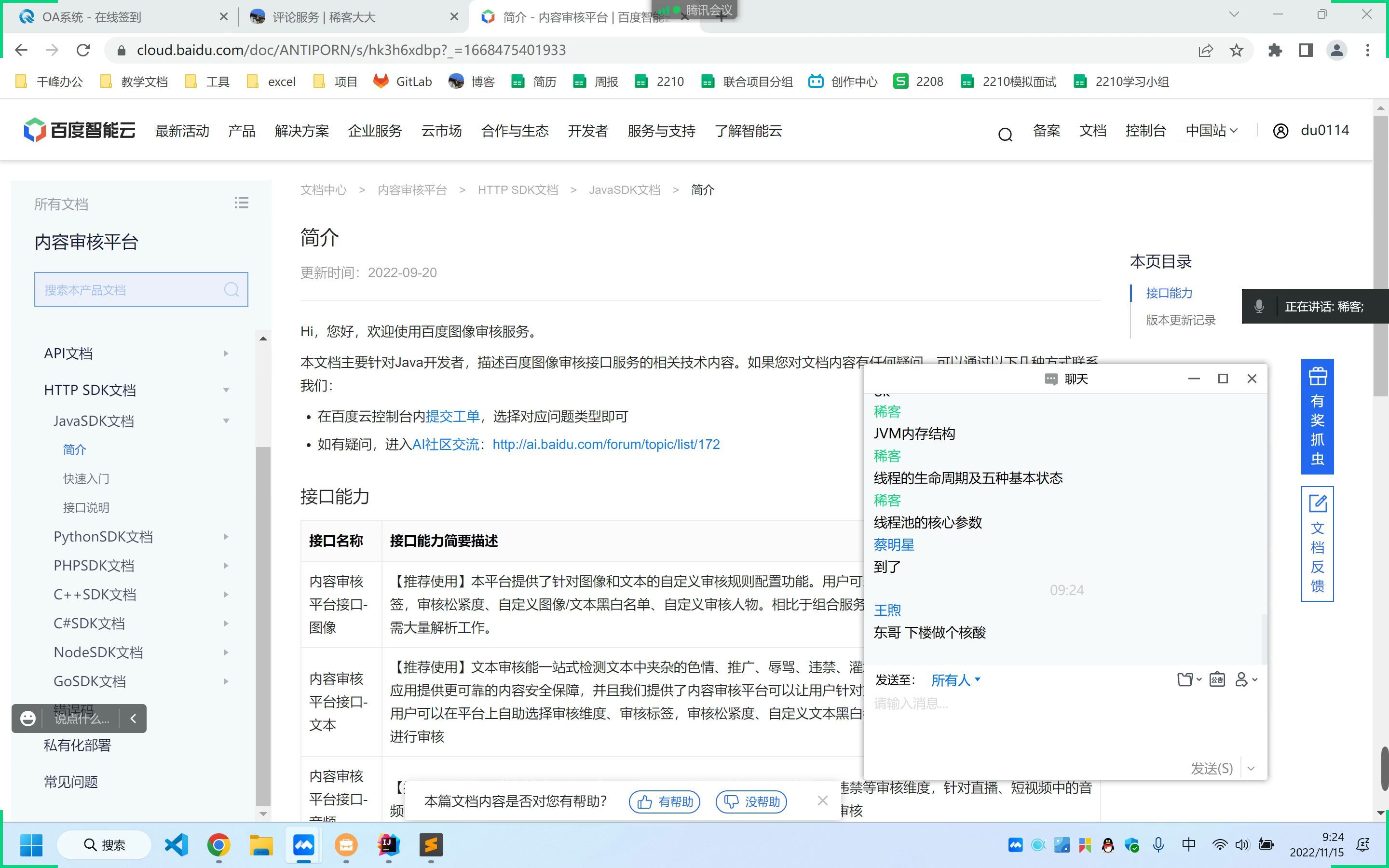
Task: Click search icon in 搜索本产品文档 box
Action: tap(231, 289)
